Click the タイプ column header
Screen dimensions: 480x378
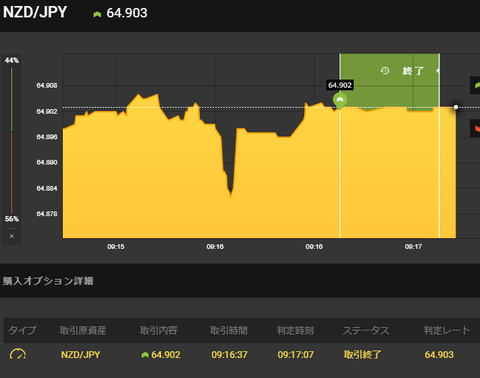(22, 330)
